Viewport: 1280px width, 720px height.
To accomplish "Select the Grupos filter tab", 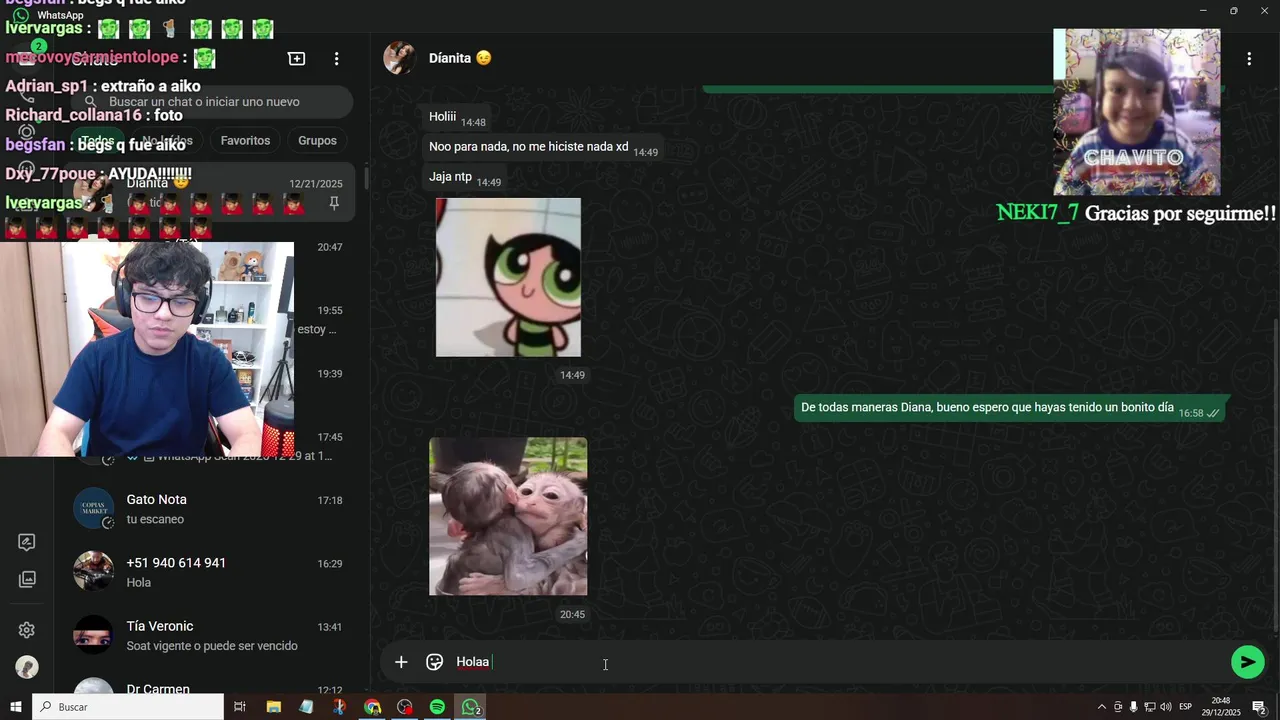I will [x=317, y=141].
